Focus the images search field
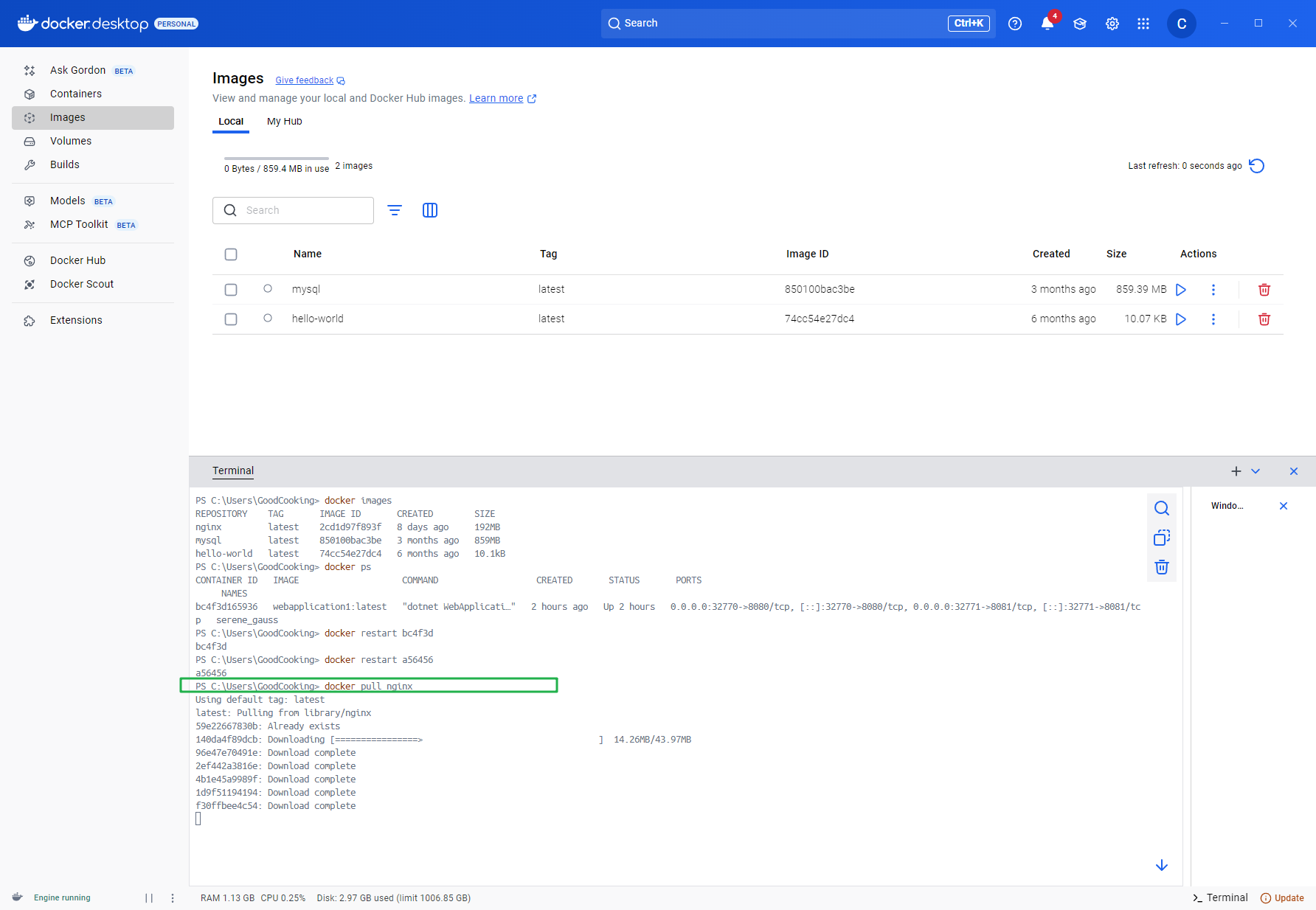 (x=293, y=210)
